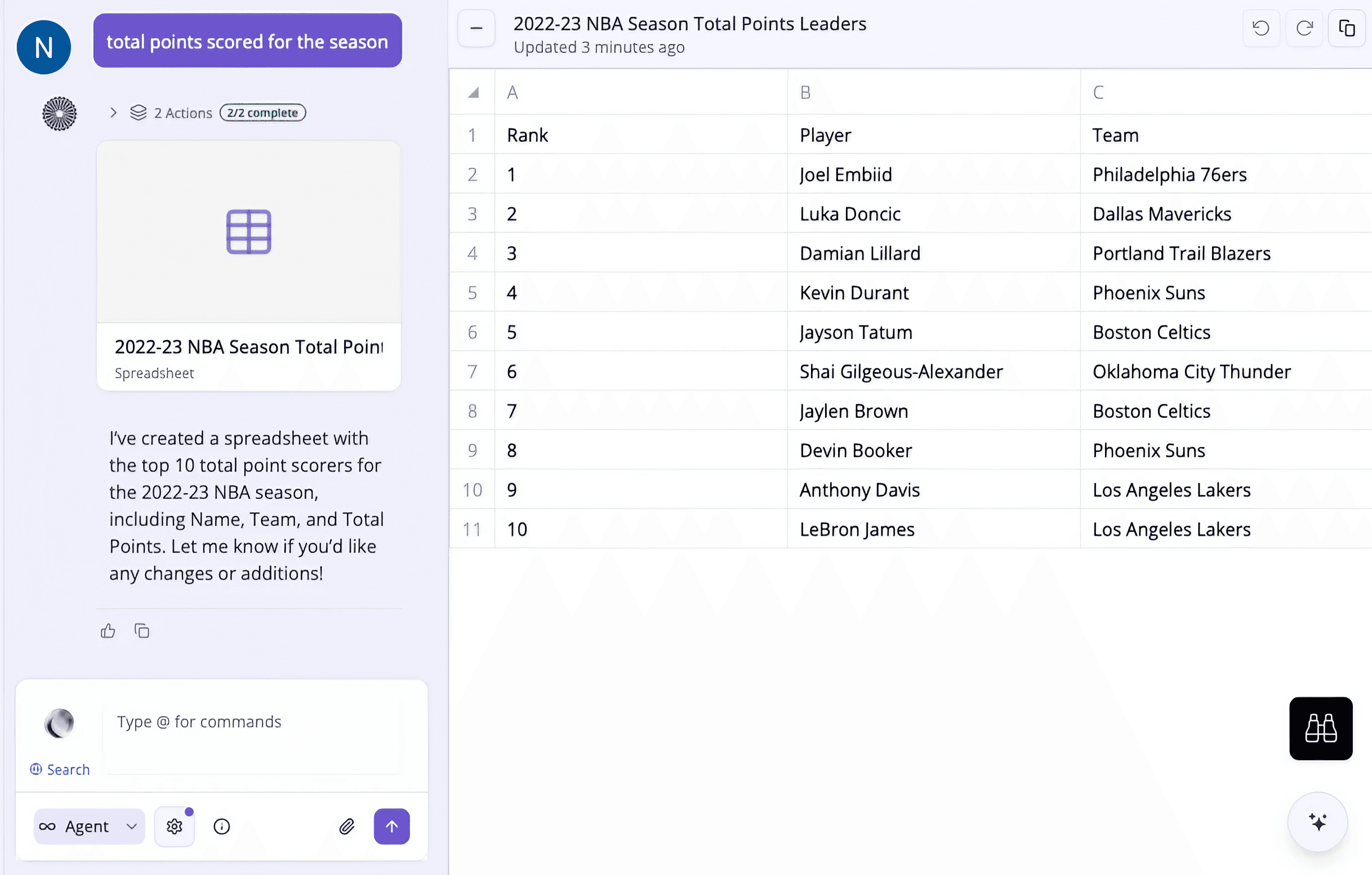
Task: Click the redo arrow icon
Action: (1304, 28)
